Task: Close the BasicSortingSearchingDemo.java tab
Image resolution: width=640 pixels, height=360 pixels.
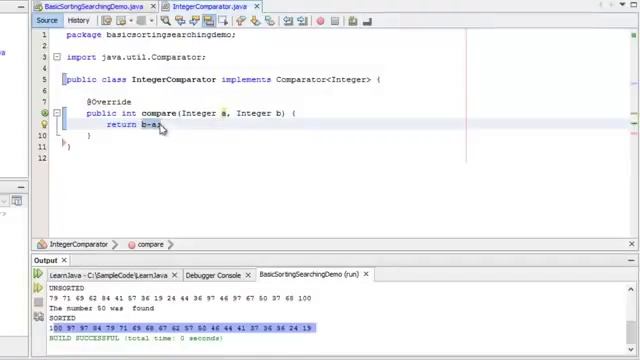Action: [153, 7]
